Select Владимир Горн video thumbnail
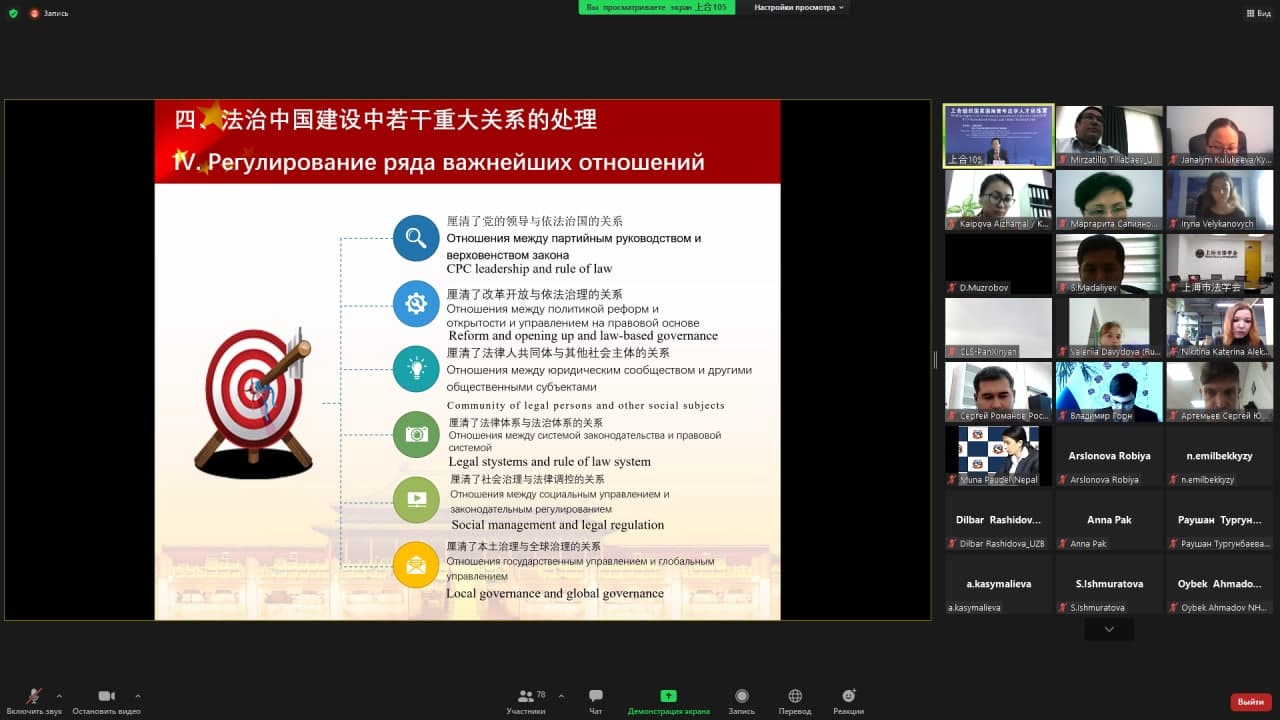 pyautogui.click(x=1109, y=391)
